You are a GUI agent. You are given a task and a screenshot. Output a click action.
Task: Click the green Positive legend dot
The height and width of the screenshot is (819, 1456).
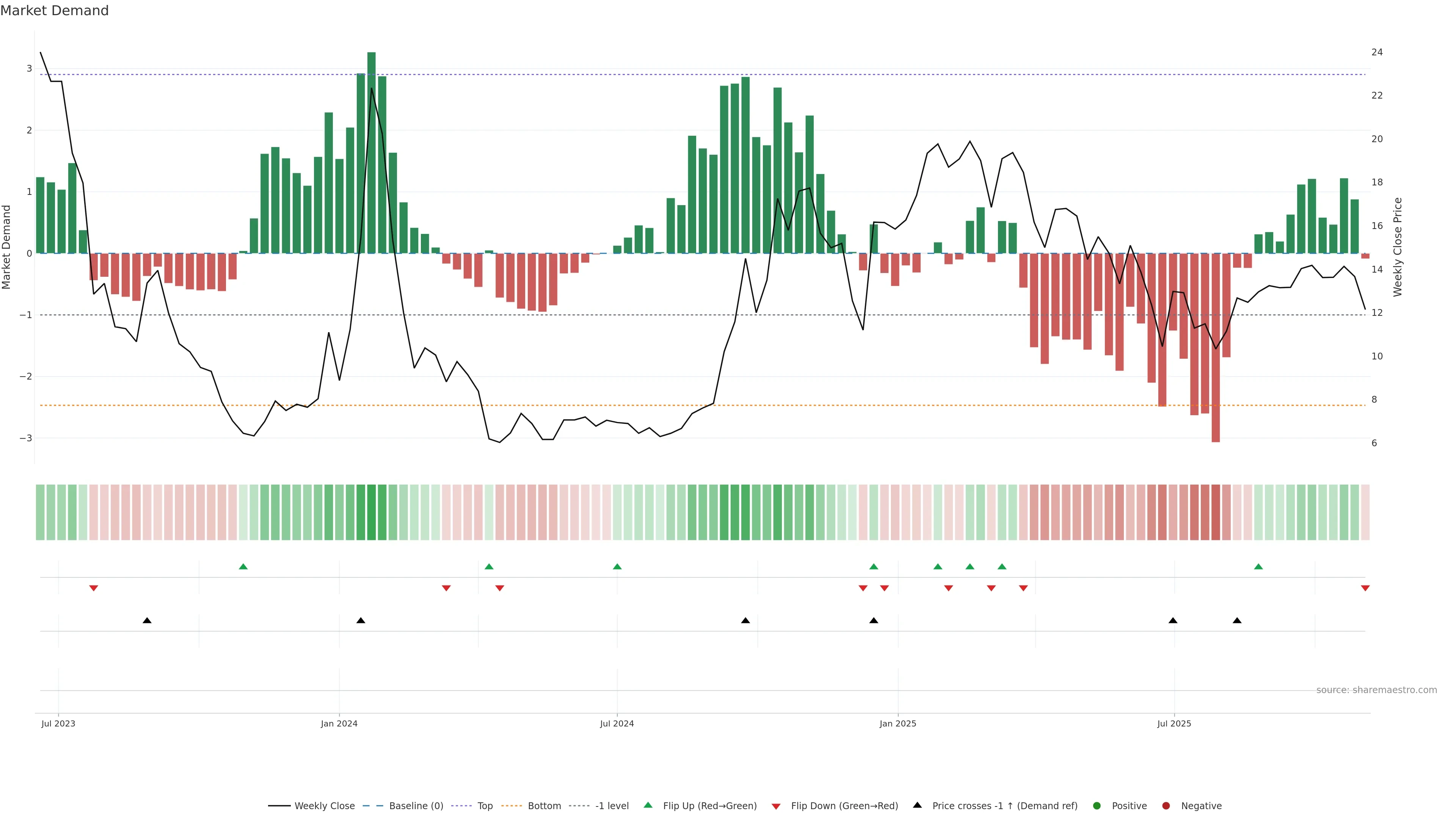click(1097, 805)
